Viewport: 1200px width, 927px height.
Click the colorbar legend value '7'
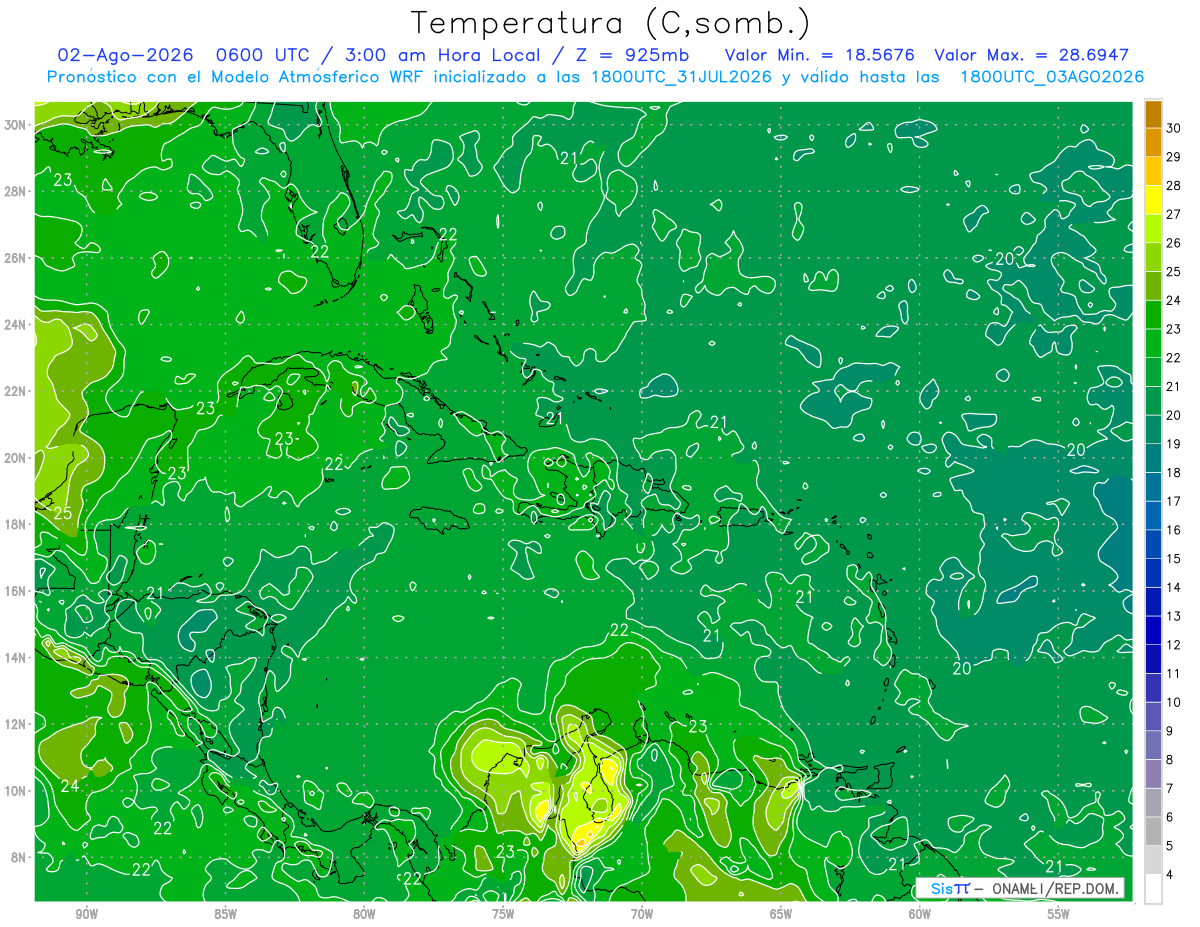(1170, 788)
